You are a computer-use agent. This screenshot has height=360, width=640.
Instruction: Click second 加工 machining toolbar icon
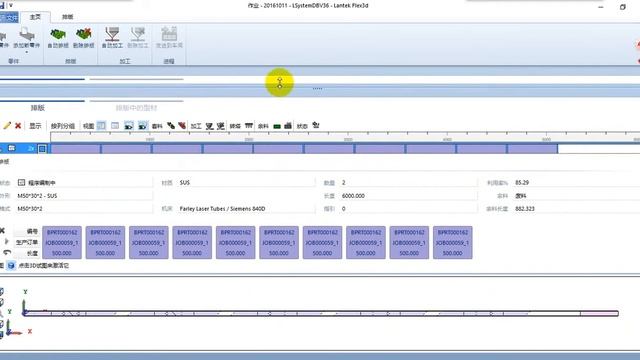point(220,126)
